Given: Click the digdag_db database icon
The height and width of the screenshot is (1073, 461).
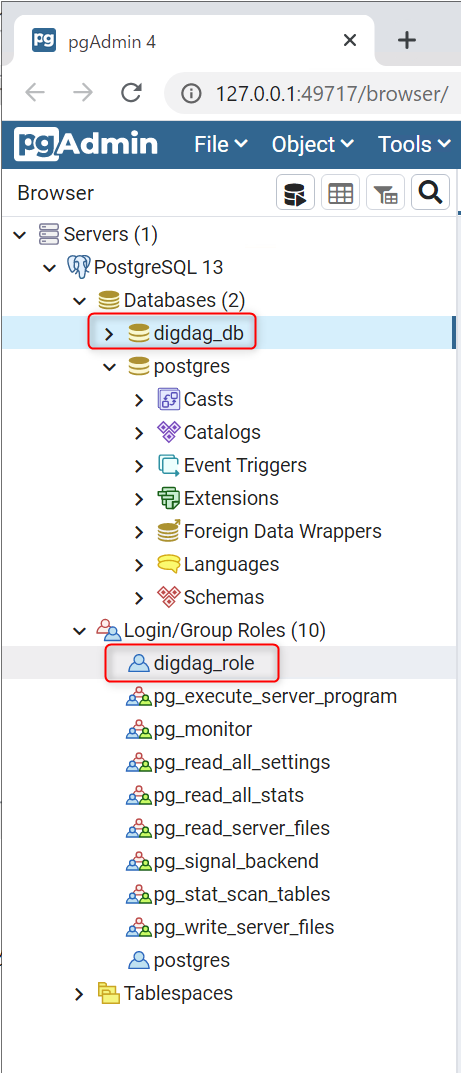Looking at the screenshot, I should 139,333.
